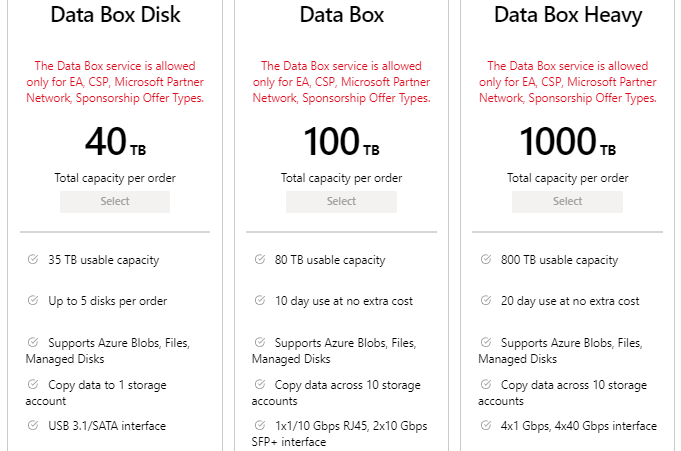
Task: Click Select button under Data Box 100 TB
Action: coord(341,202)
